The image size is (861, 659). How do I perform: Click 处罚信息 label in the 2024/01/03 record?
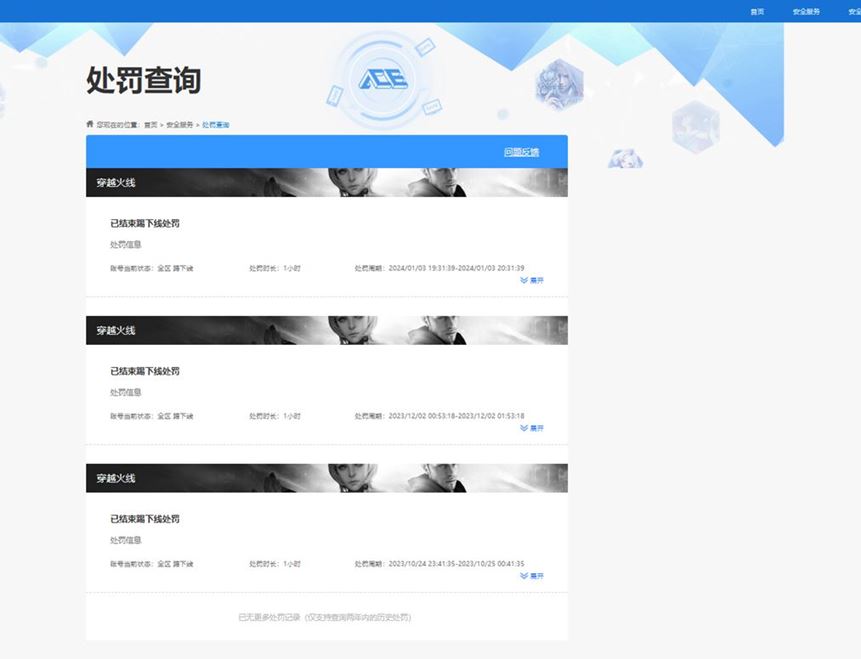click(x=126, y=244)
